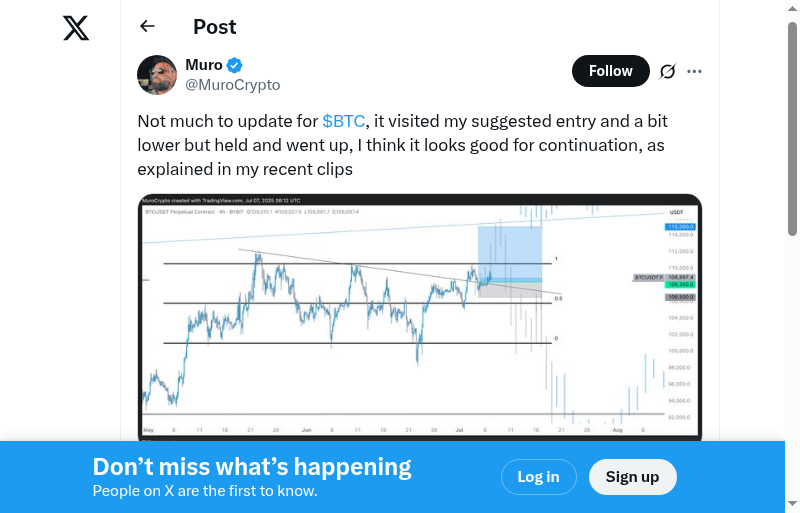Click the "Don't miss what's happening" headline
This screenshot has width=800, height=513.
(252, 466)
